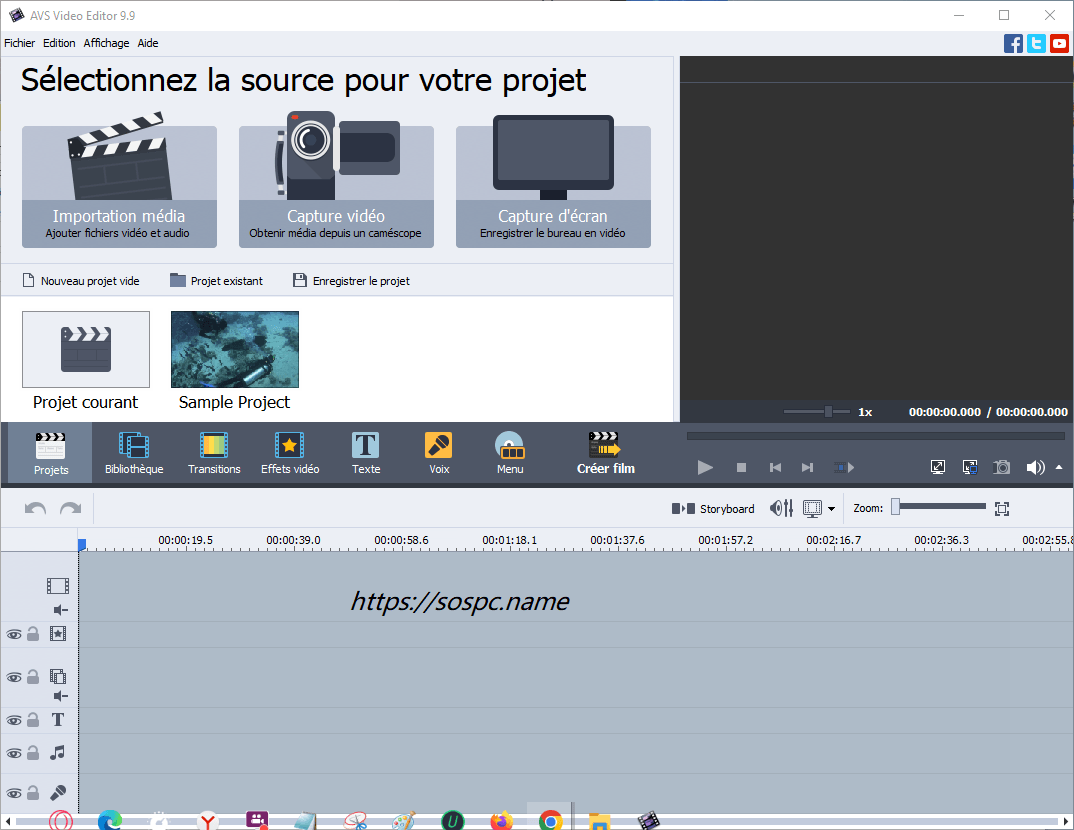The height and width of the screenshot is (830, 1074).
Task: Click the detach preview window icon
Action: click(x=970, y=467)
